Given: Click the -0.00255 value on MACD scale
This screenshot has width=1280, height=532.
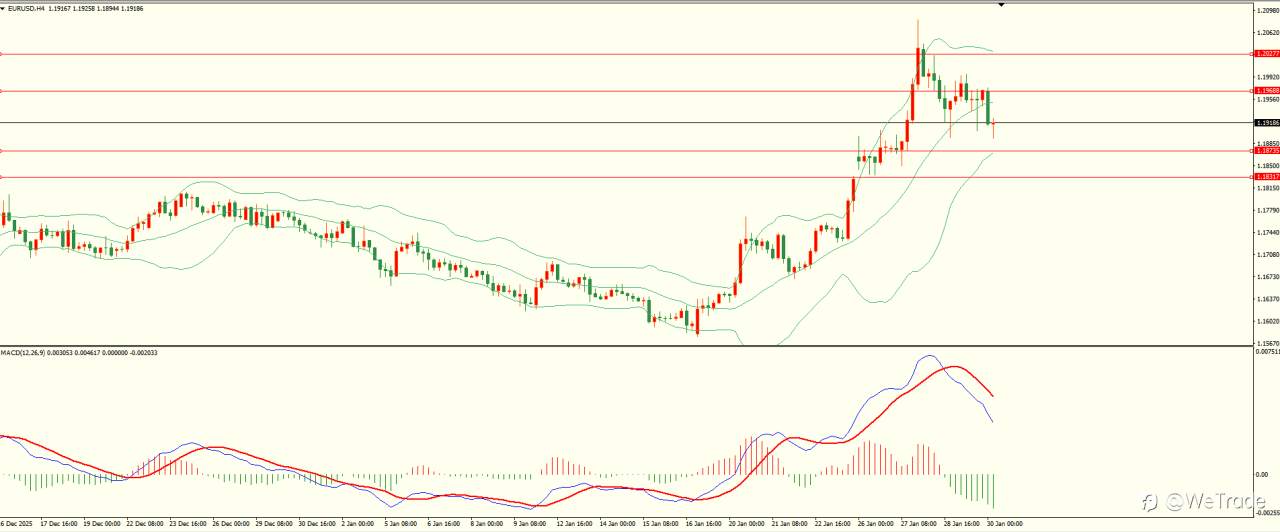Looking at the screenshot, I should point(1266,513).
